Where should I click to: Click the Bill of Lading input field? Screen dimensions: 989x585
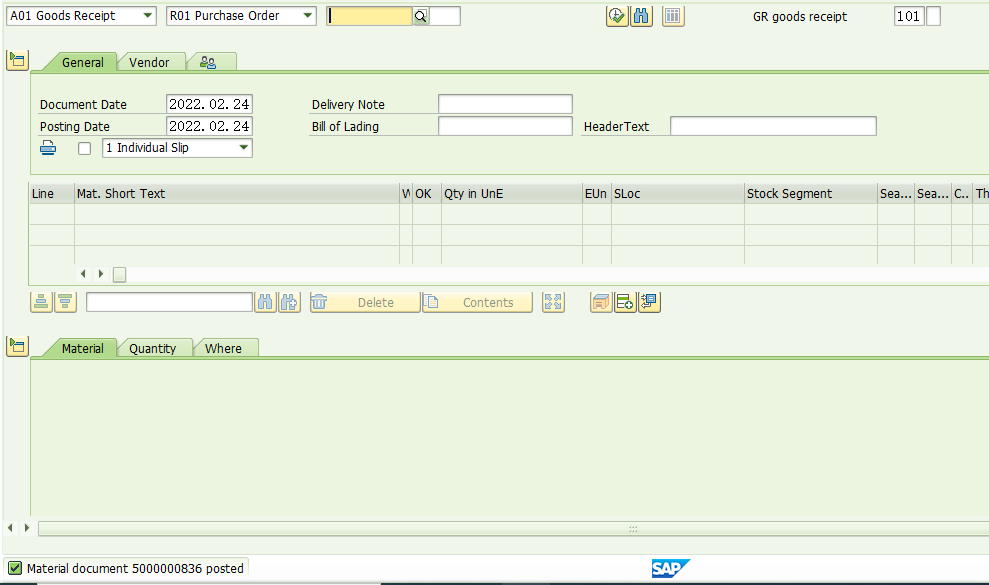(x=505, y=126)
